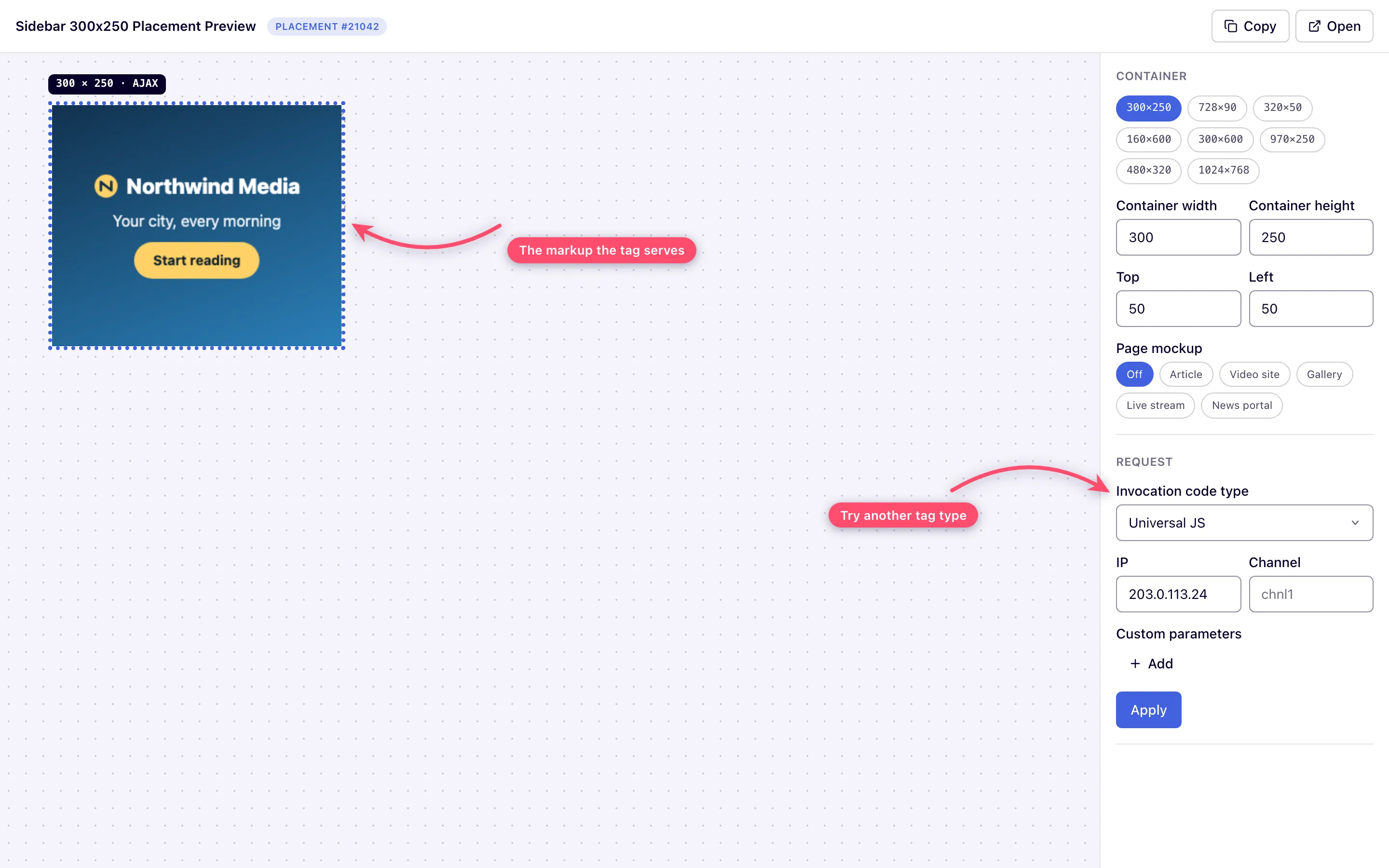Click the plus icon for custom parameters
The image size is (1389, 868).
pyautogui.click(x=1135, y=664)
